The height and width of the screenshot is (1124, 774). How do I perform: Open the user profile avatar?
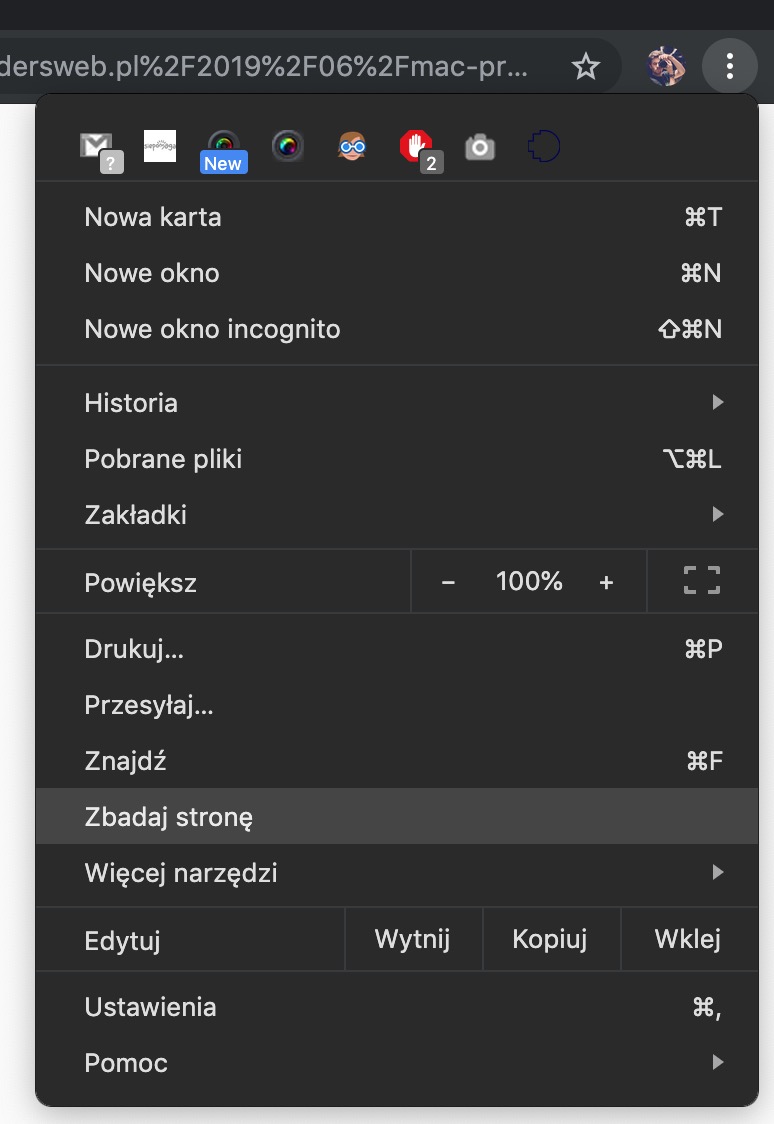[x=666, y=66]
